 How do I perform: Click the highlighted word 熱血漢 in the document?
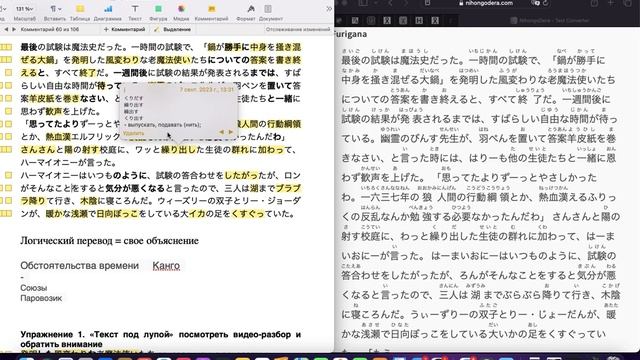(58, 137)
